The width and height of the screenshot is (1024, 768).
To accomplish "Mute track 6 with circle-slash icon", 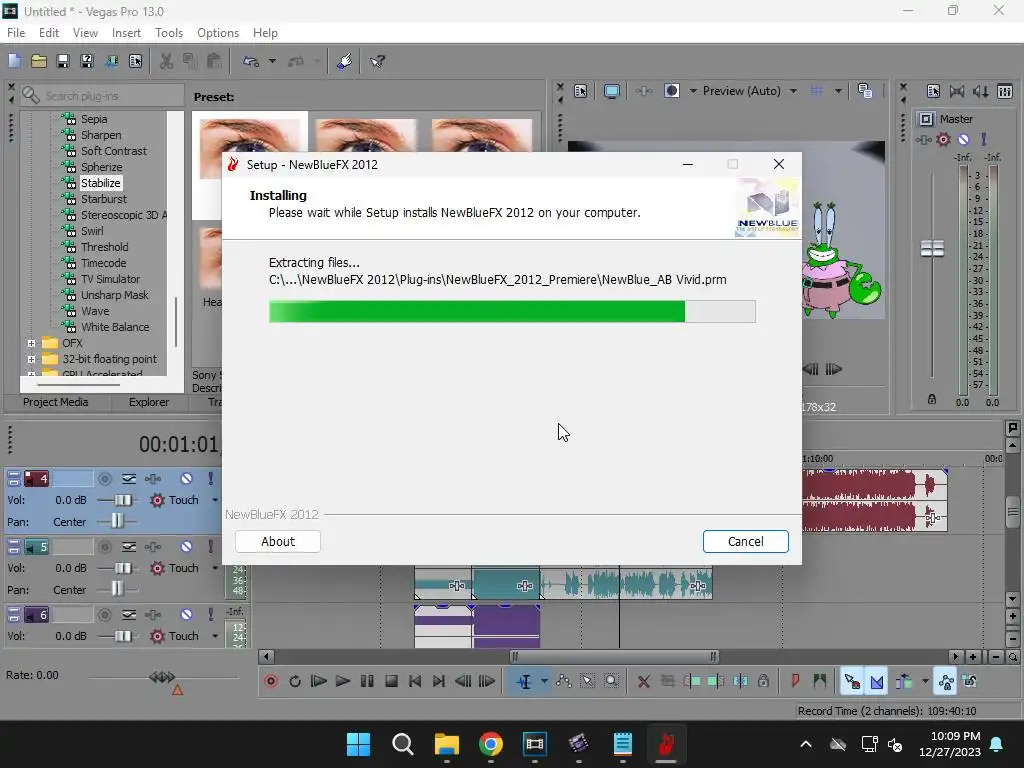I will [186, 615].
